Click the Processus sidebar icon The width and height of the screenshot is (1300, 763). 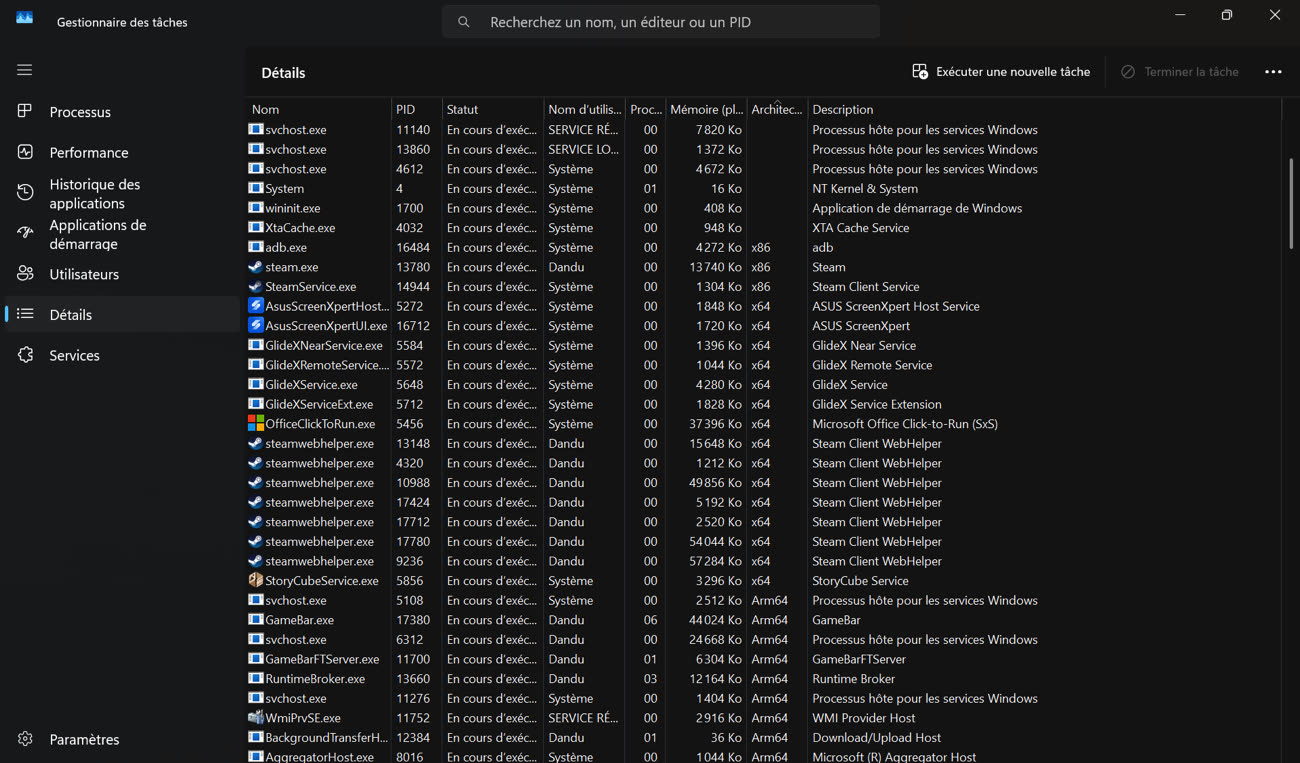pos(25,111)
